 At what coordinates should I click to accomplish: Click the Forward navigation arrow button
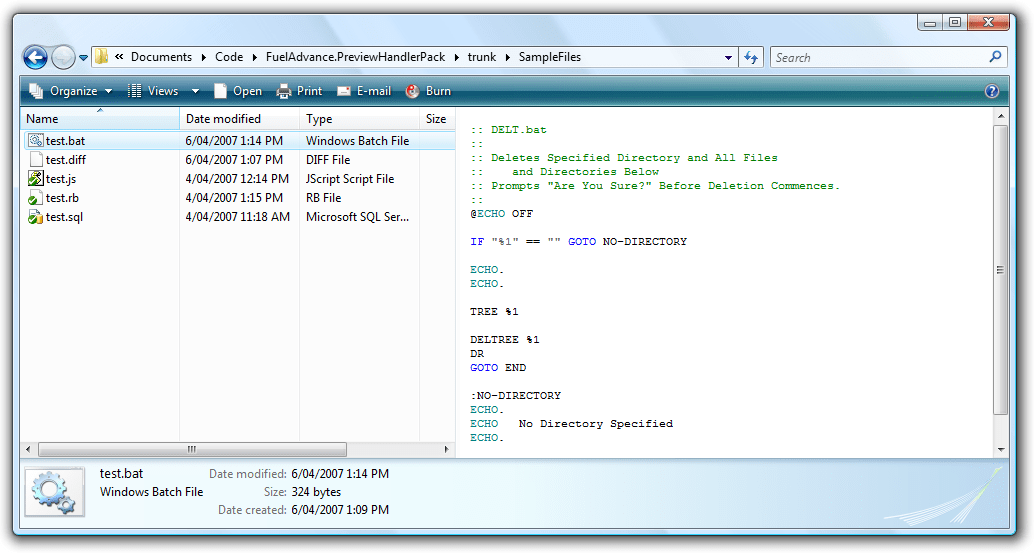[63, 58]
